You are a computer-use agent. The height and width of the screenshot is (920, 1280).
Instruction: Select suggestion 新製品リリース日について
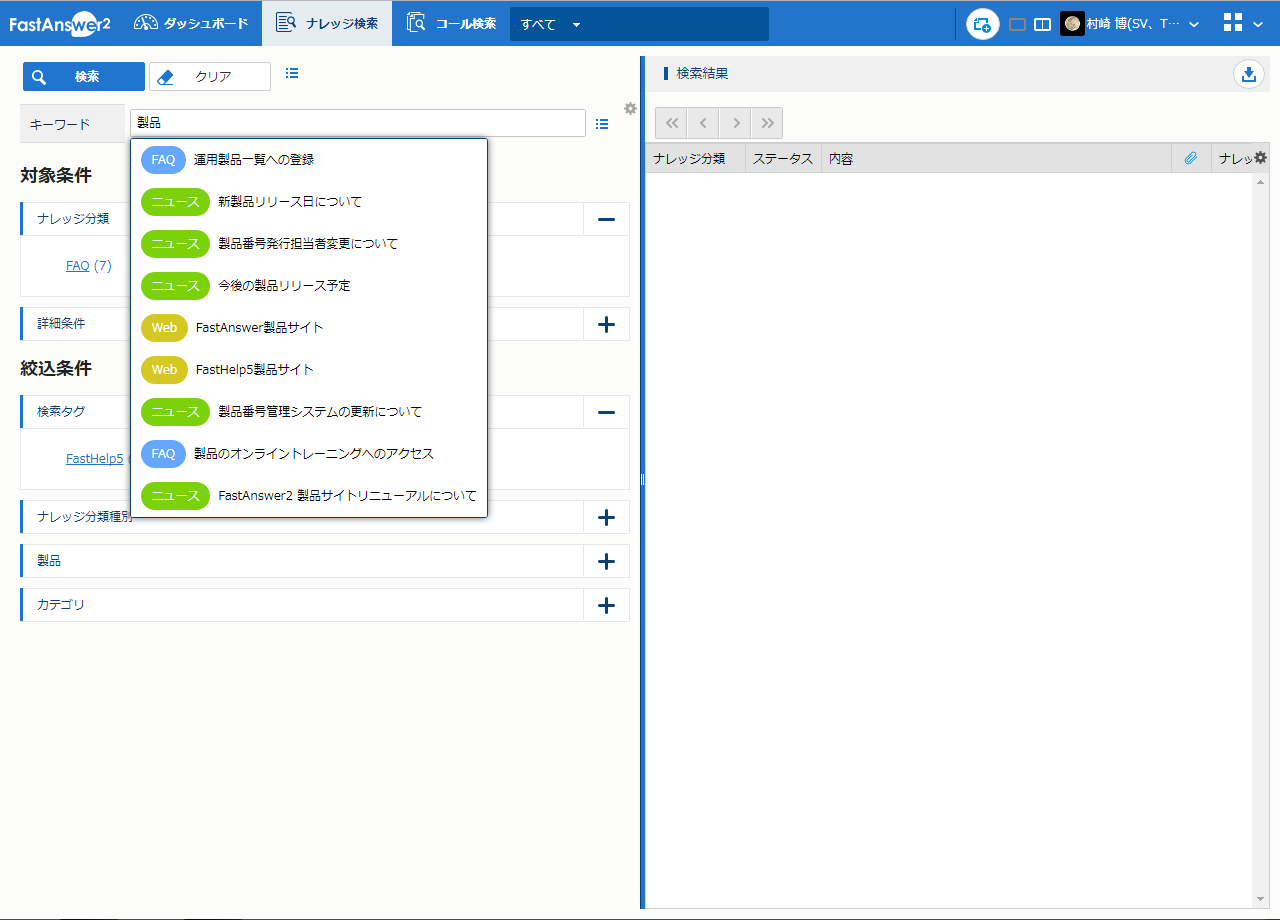[289, 202]
